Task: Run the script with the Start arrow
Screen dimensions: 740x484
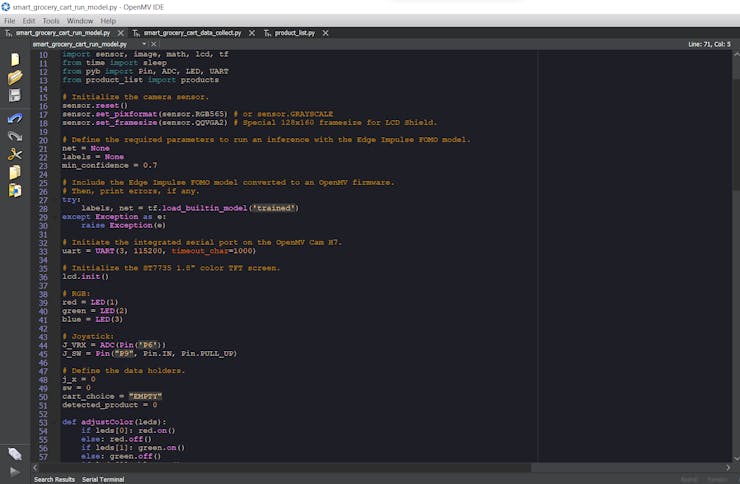Action: [x=14, y=471]
